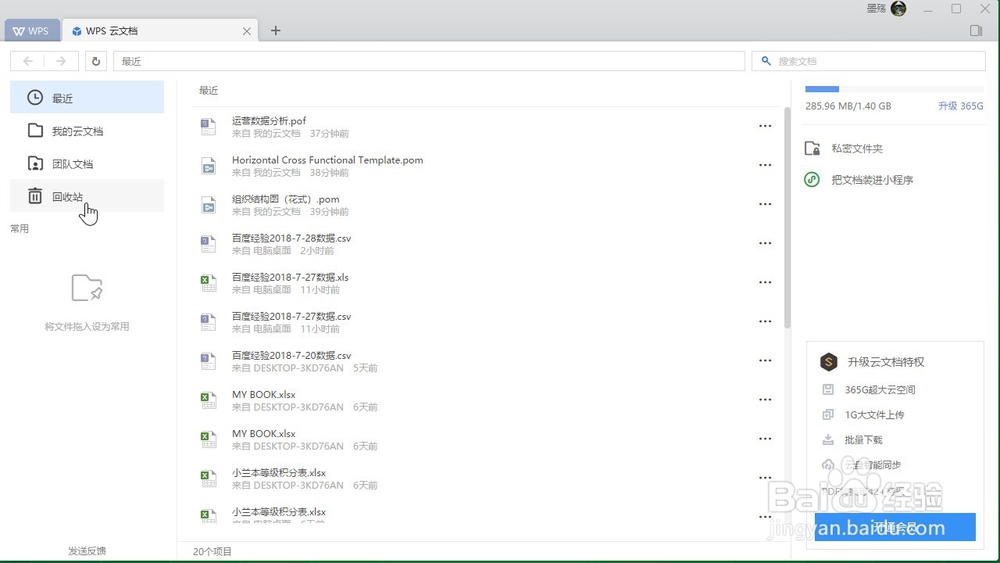Click 365G超大云空间 item
This screenshot has width=1000, height=563.
pyautogui.click(x=879, y=390)
